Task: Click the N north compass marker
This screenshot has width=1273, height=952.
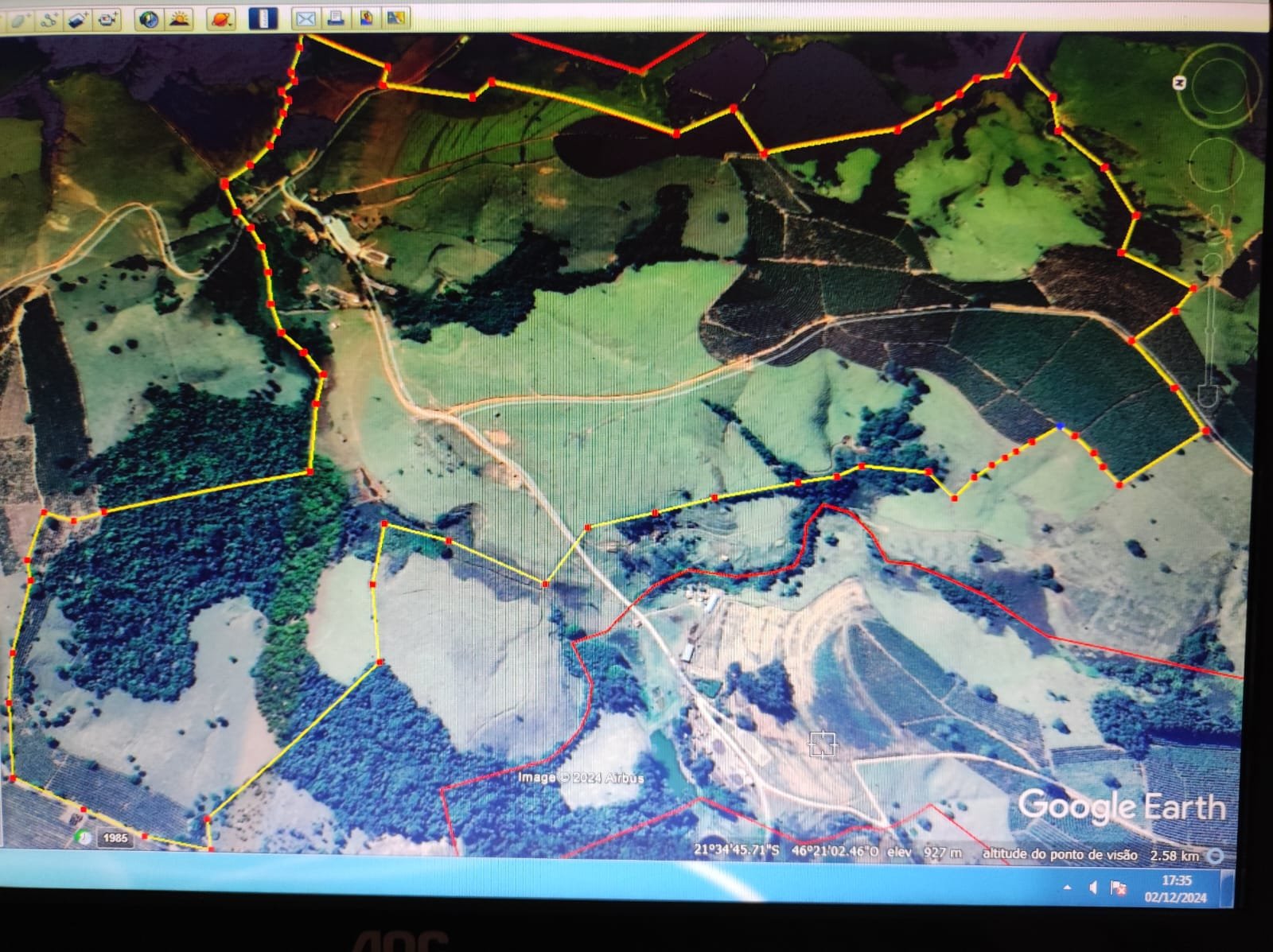Action: click(x=1179, y=83)
